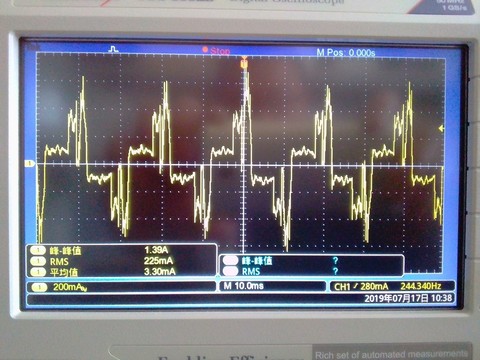Select the M 10.0ms timebase readout
The width and height of the screenshot is (480, 360).
pyautogui.click(x=244, y=286)
